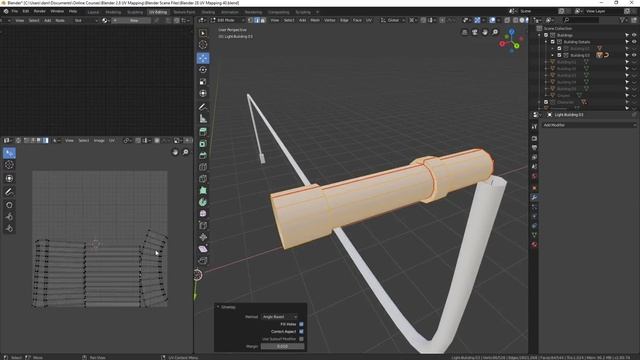The width and height of the screenshot is (640, 360).
Task: Open the 3D viewport Face menu
Action: coord(357,20)
